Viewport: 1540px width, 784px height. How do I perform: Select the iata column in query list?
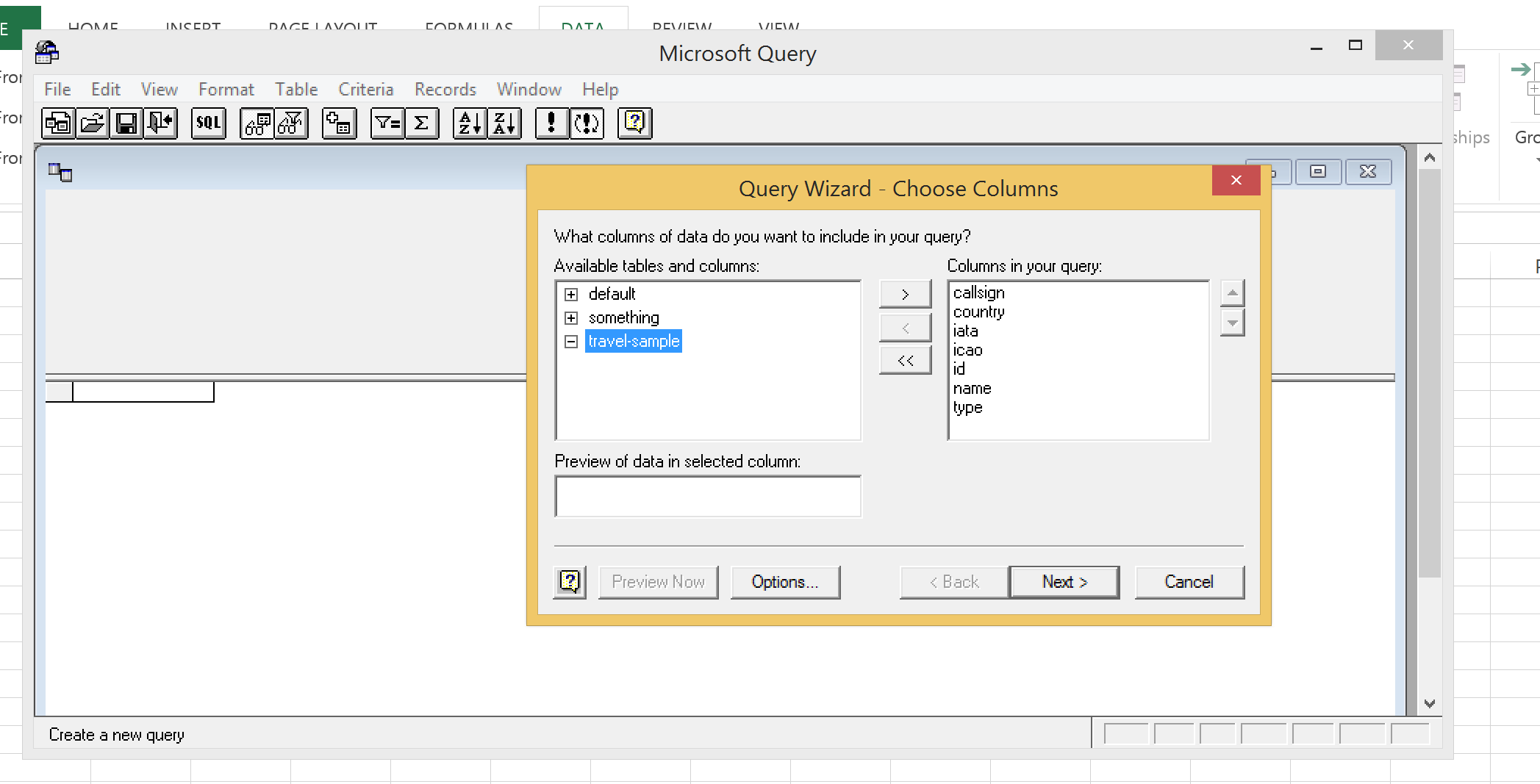pos(965,331)
